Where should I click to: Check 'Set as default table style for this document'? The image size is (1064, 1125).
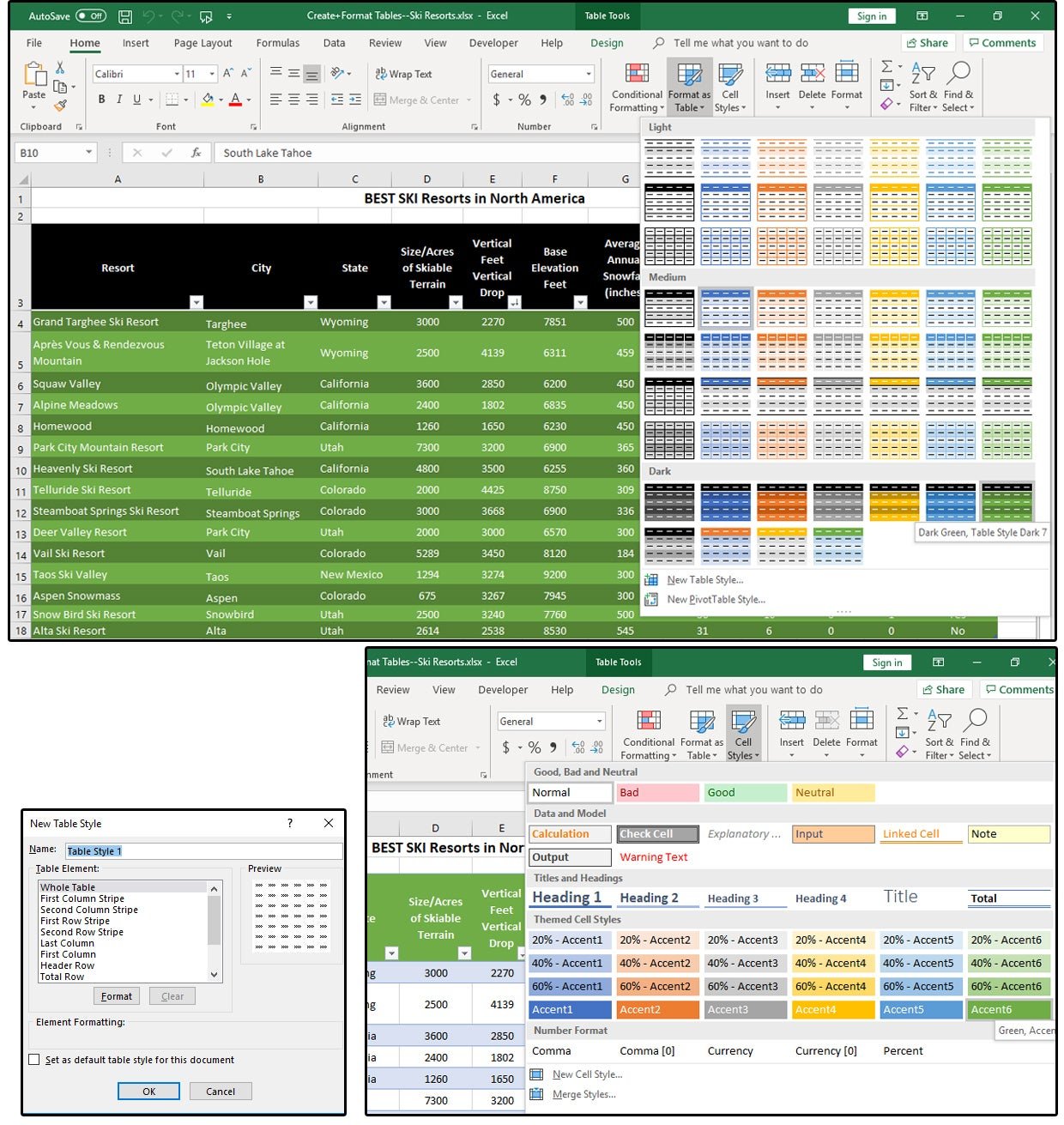[x=34, y=1060]
